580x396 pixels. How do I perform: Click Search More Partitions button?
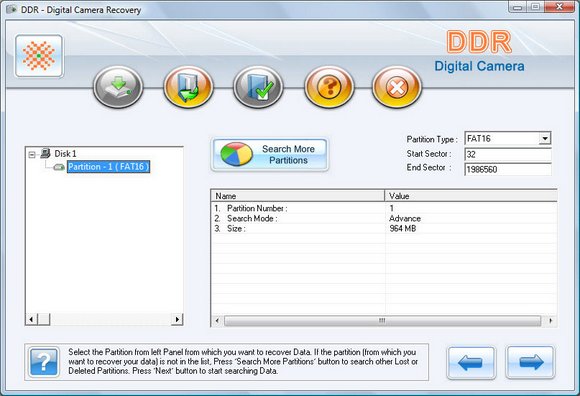click(x=270, y=155)
